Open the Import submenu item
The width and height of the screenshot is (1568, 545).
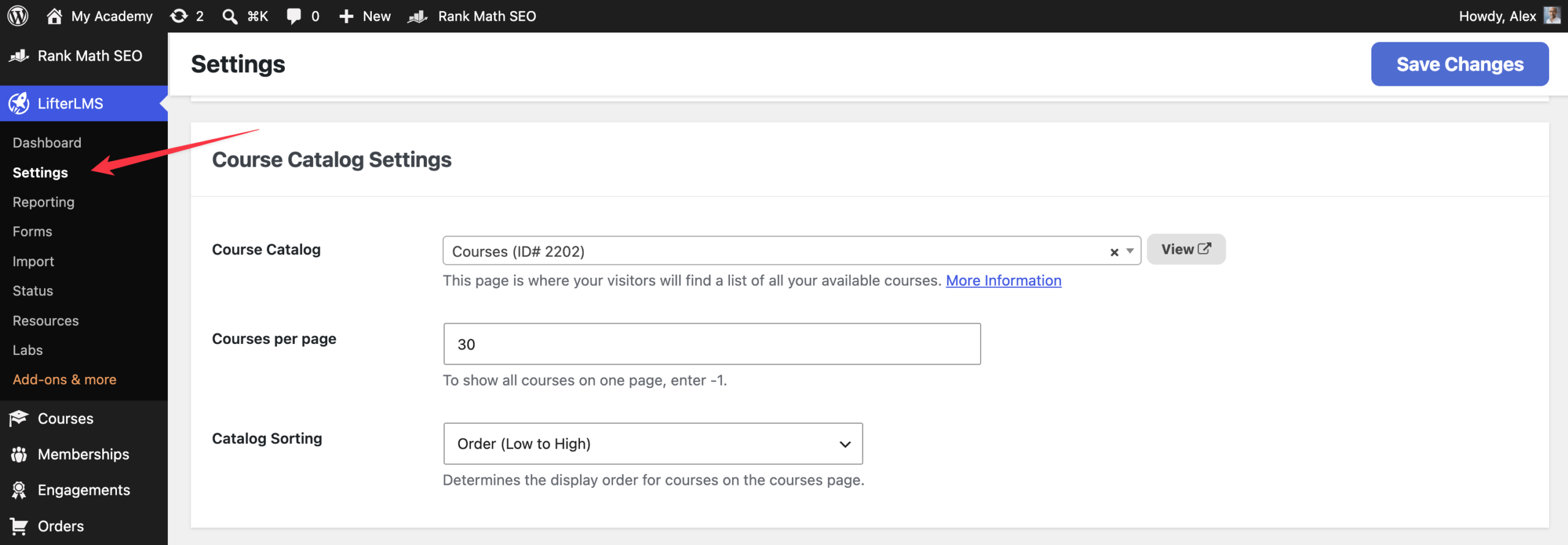pos(34,261)
